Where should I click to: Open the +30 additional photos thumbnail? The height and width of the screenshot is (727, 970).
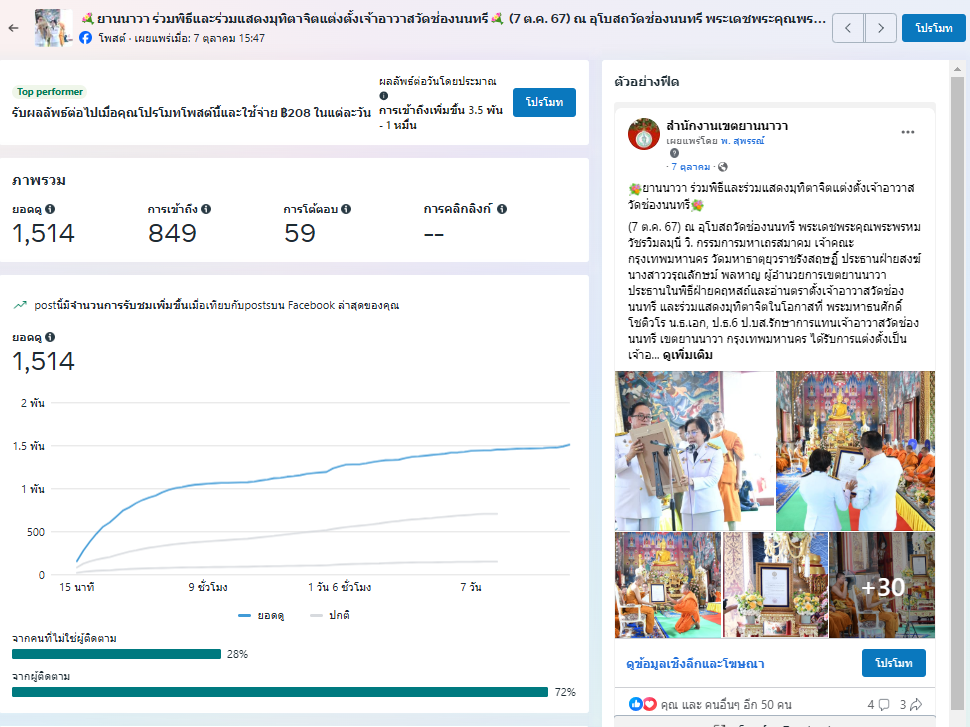pyautogui.click(x=882, y=585)
